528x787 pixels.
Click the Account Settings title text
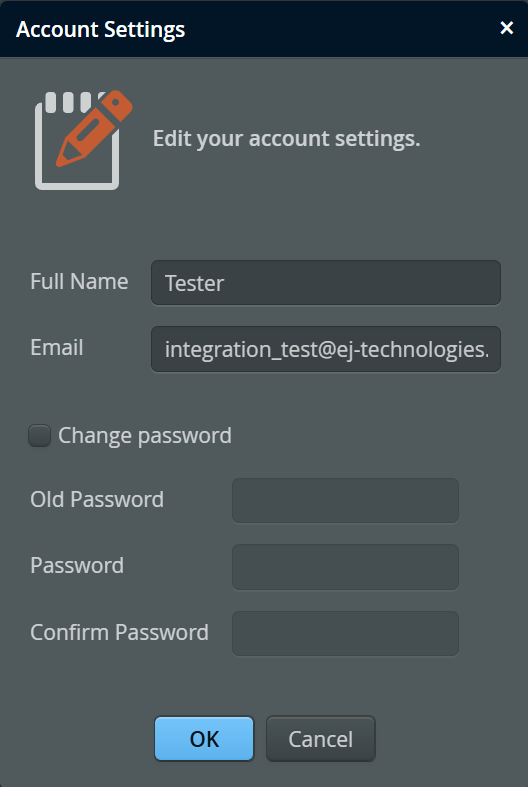100,29
